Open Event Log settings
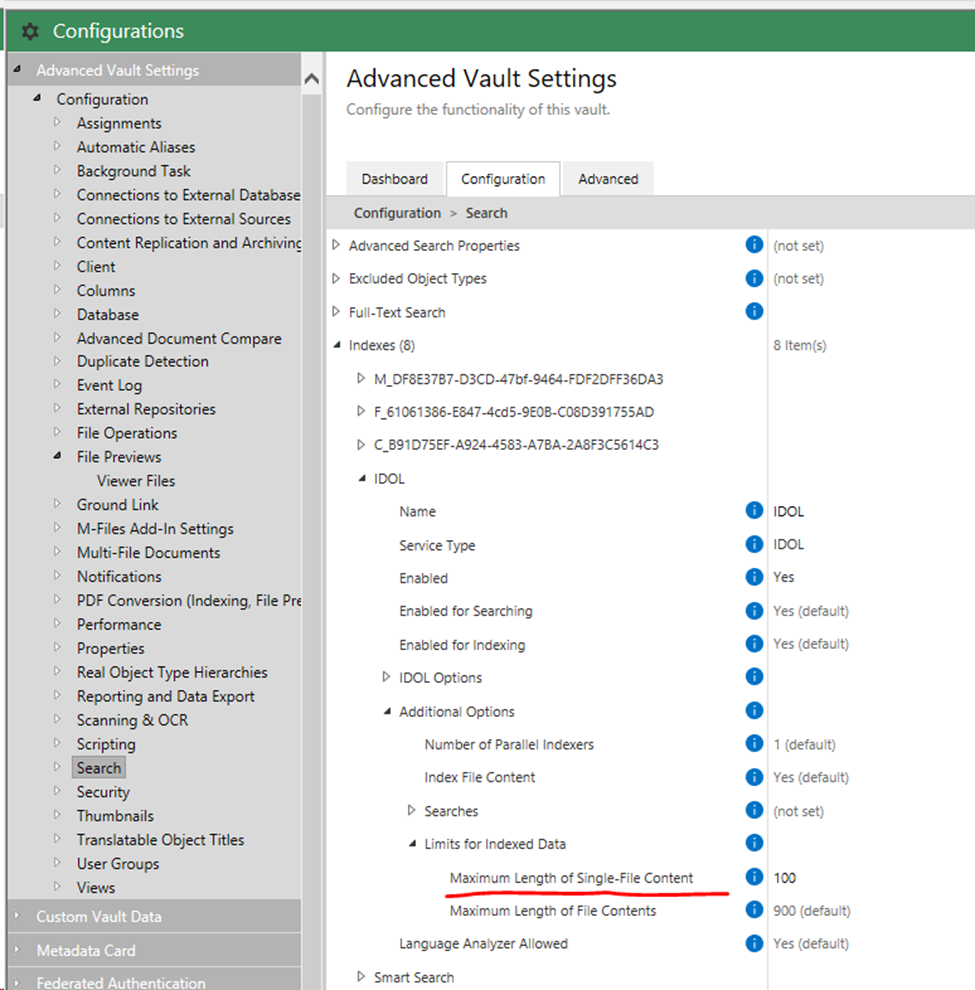975x990 pixels. click(109, 385)
